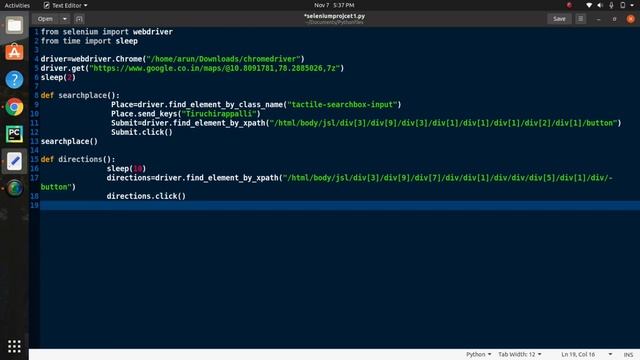The image size is (640, 360).
Task: Open the globe application in the dock
Action: coord(14,188)
